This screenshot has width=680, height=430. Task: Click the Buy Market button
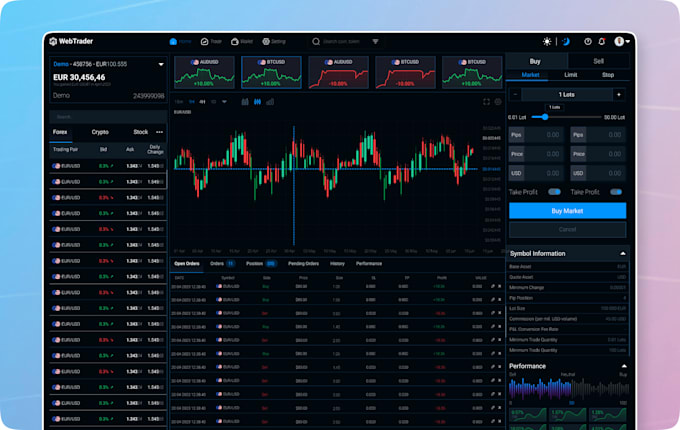[x=567, y=211]
